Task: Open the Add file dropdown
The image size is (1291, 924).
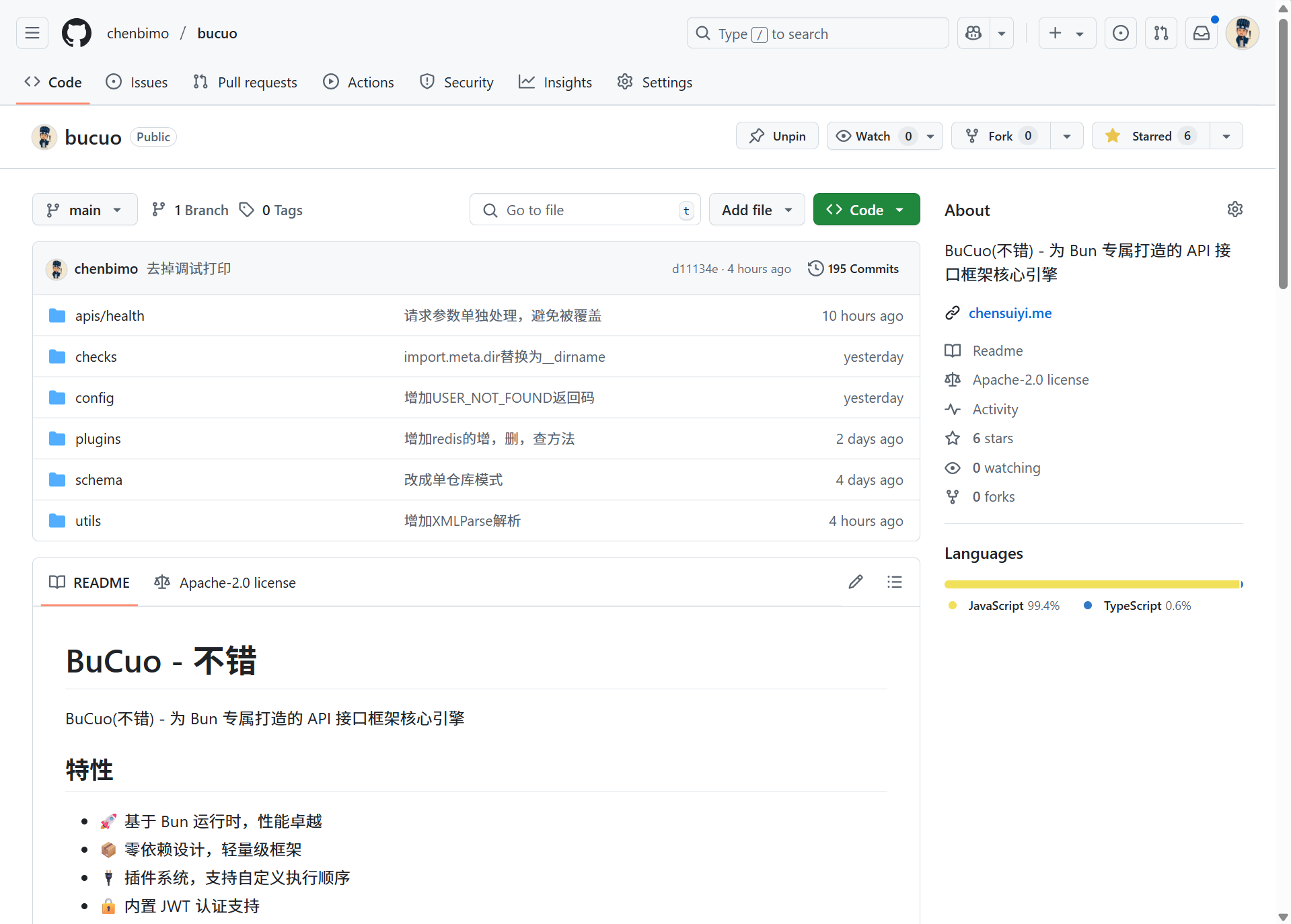Action: 757,210
